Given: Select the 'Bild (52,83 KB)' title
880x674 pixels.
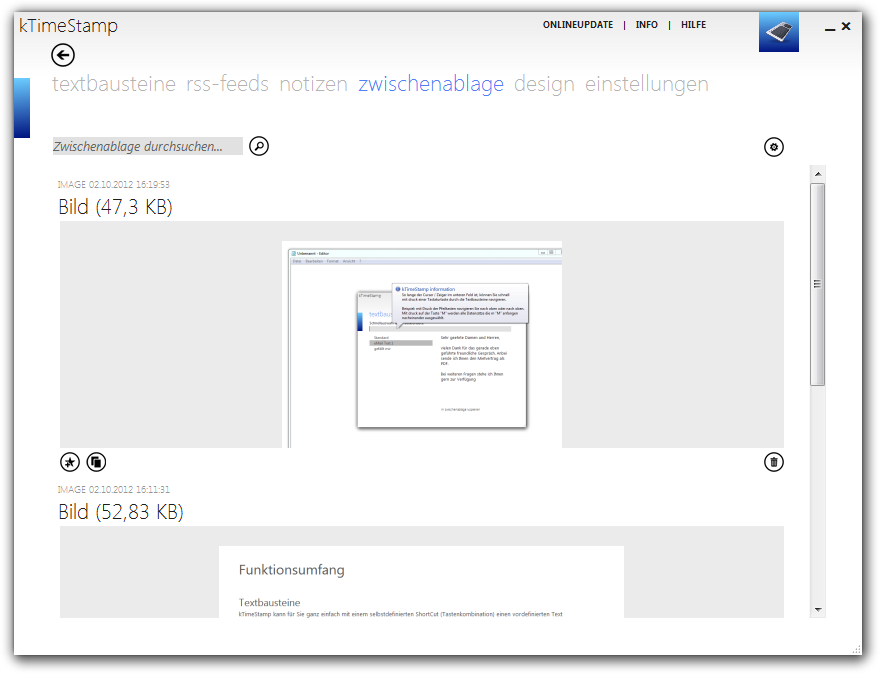Looking at the screenshot, I should [x=121, y=512].
